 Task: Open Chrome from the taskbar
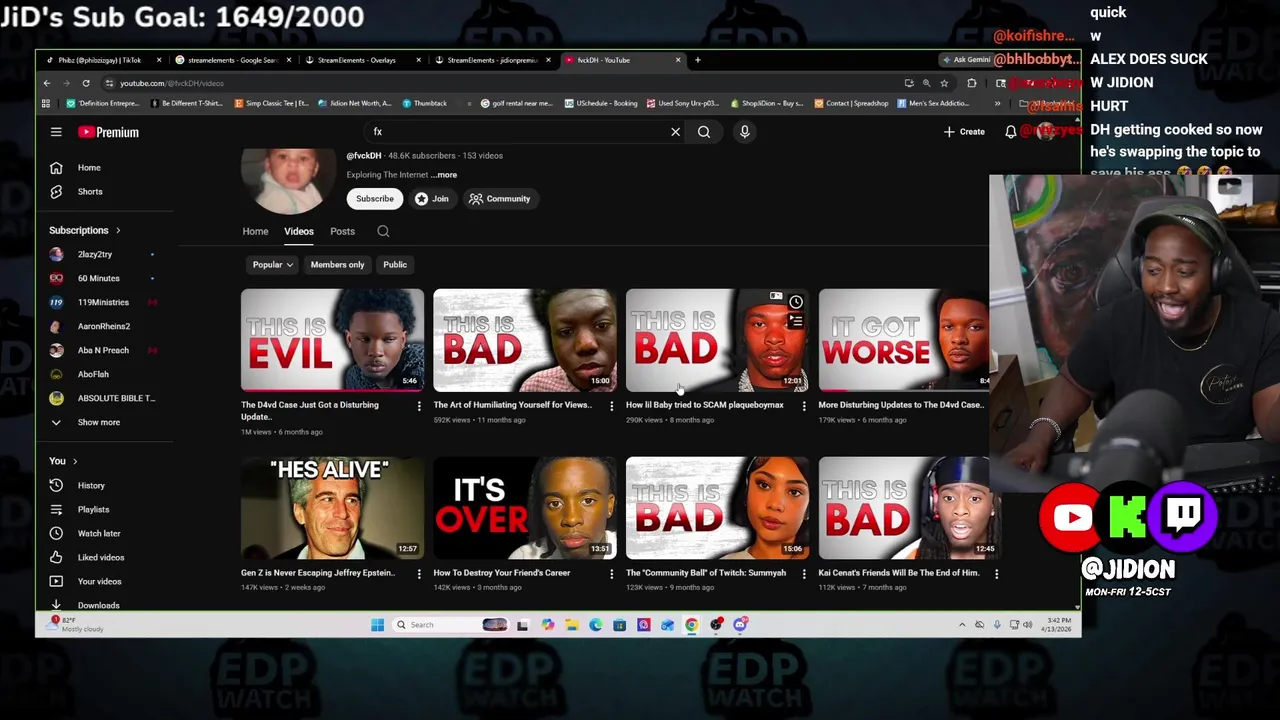point(692,625)
